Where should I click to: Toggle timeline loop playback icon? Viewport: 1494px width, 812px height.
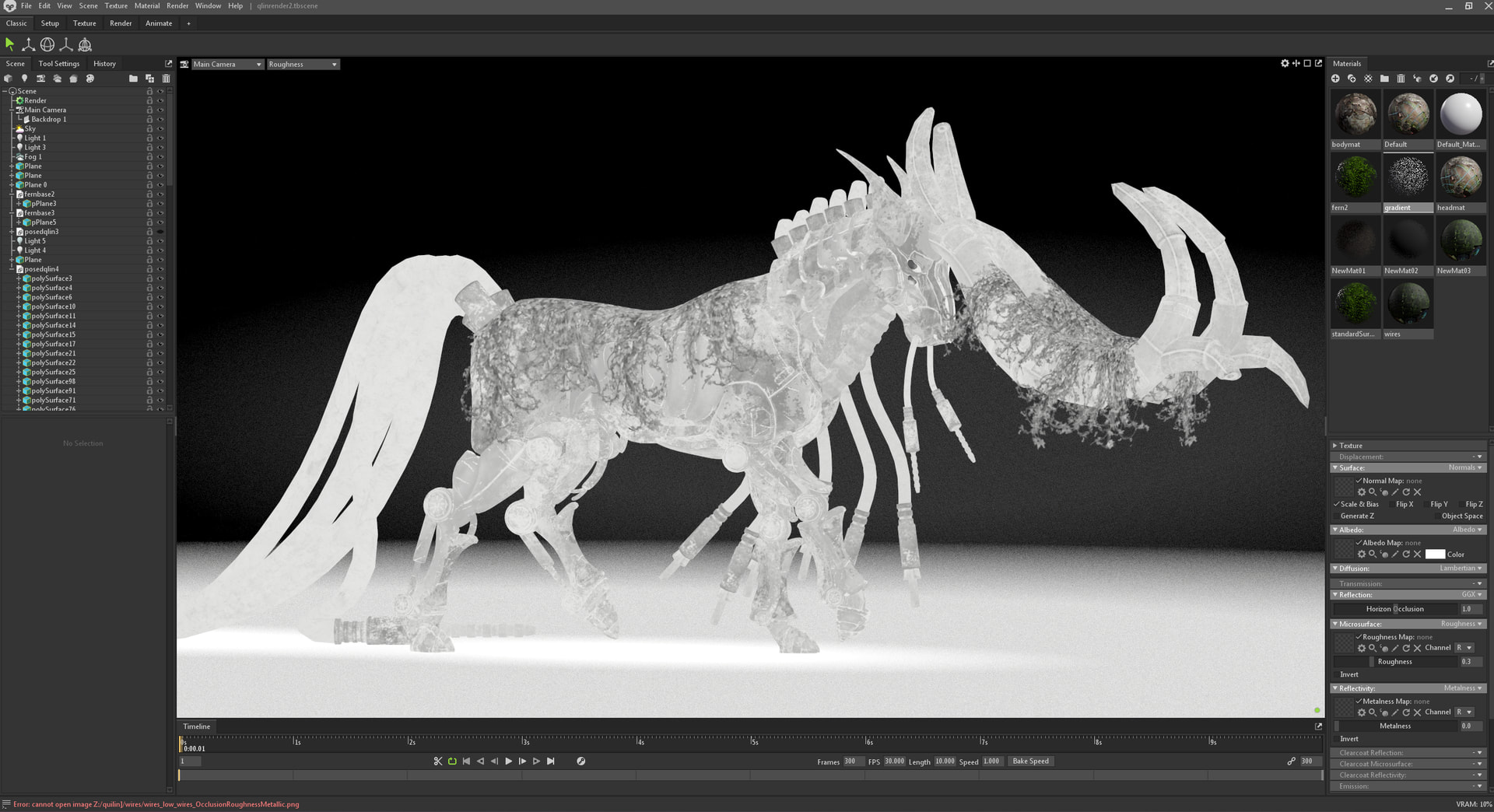pos(452,761)
